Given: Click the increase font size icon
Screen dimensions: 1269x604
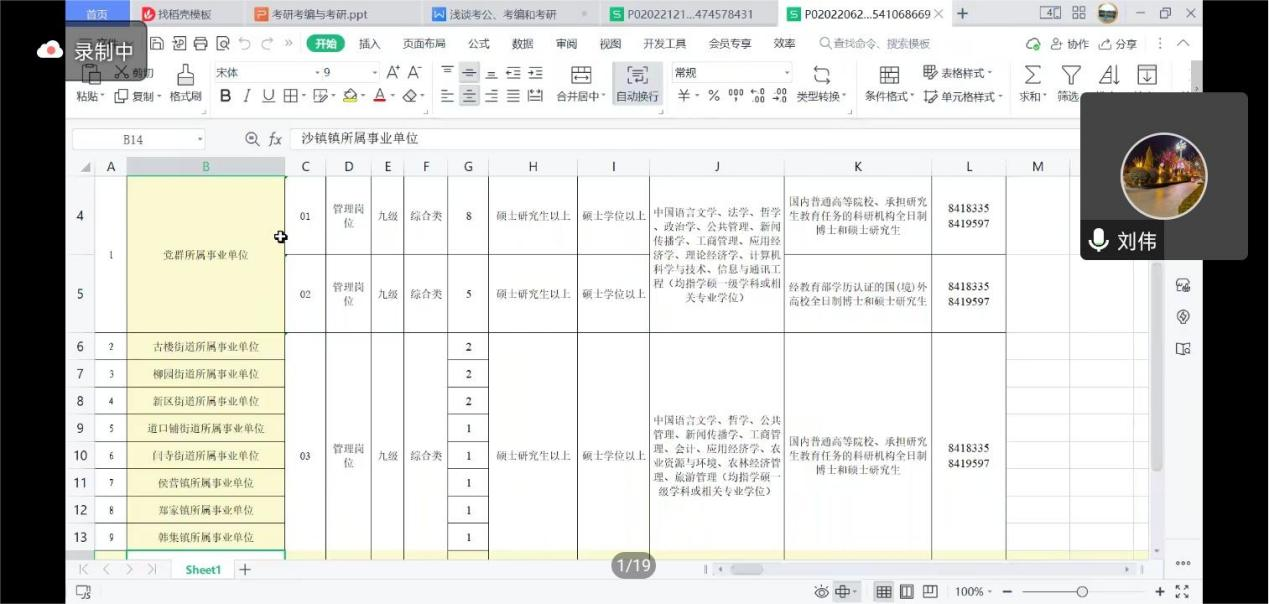Looking at the screenshot, I should tap(393, 73).
